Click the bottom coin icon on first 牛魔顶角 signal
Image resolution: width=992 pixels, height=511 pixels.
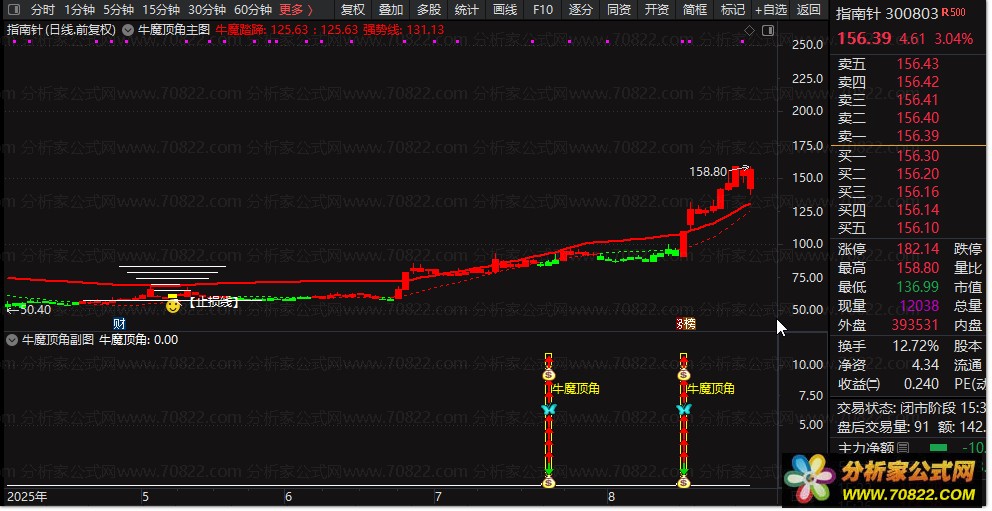click(549, 483)
